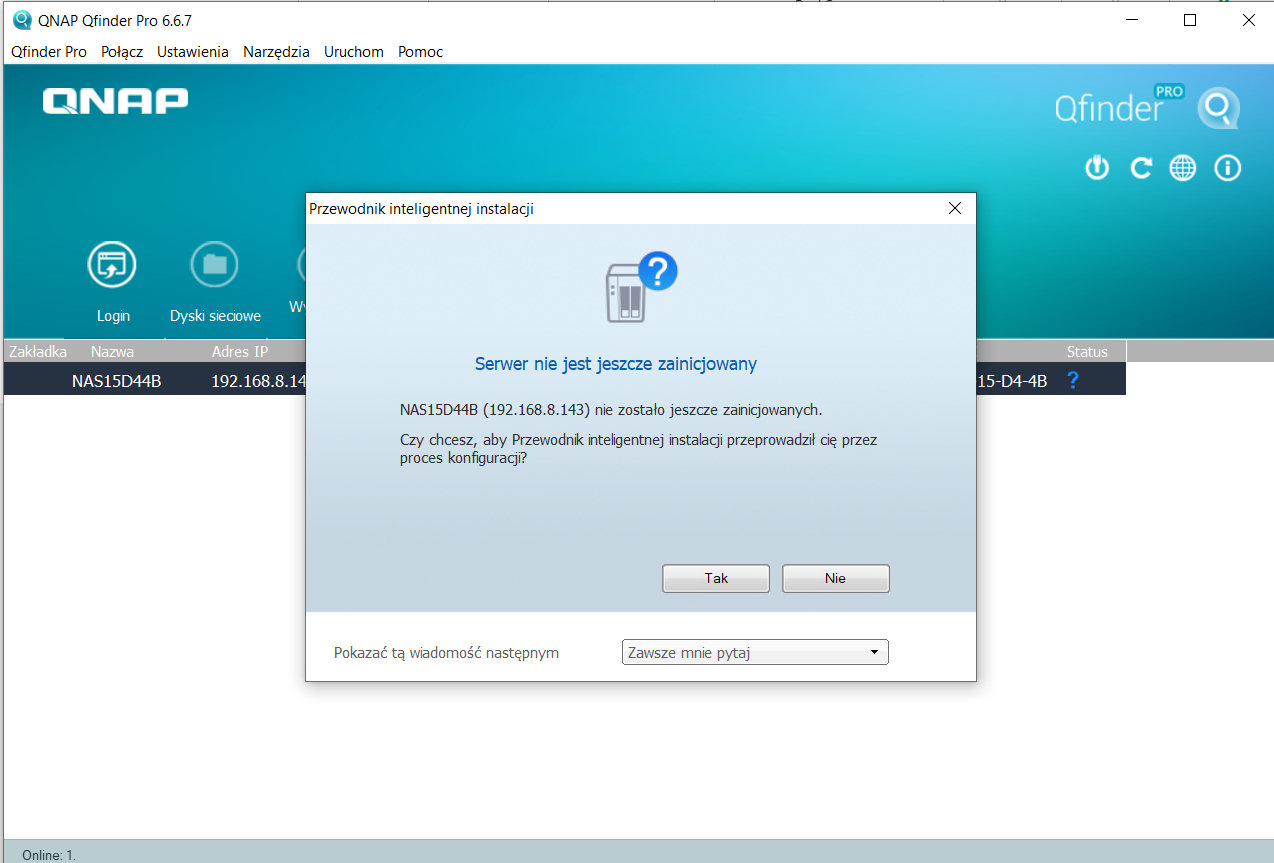Decline the wizard by clicking Nie
The width and height of the screenshot is (1274, 863).
[x=836, y=579]
